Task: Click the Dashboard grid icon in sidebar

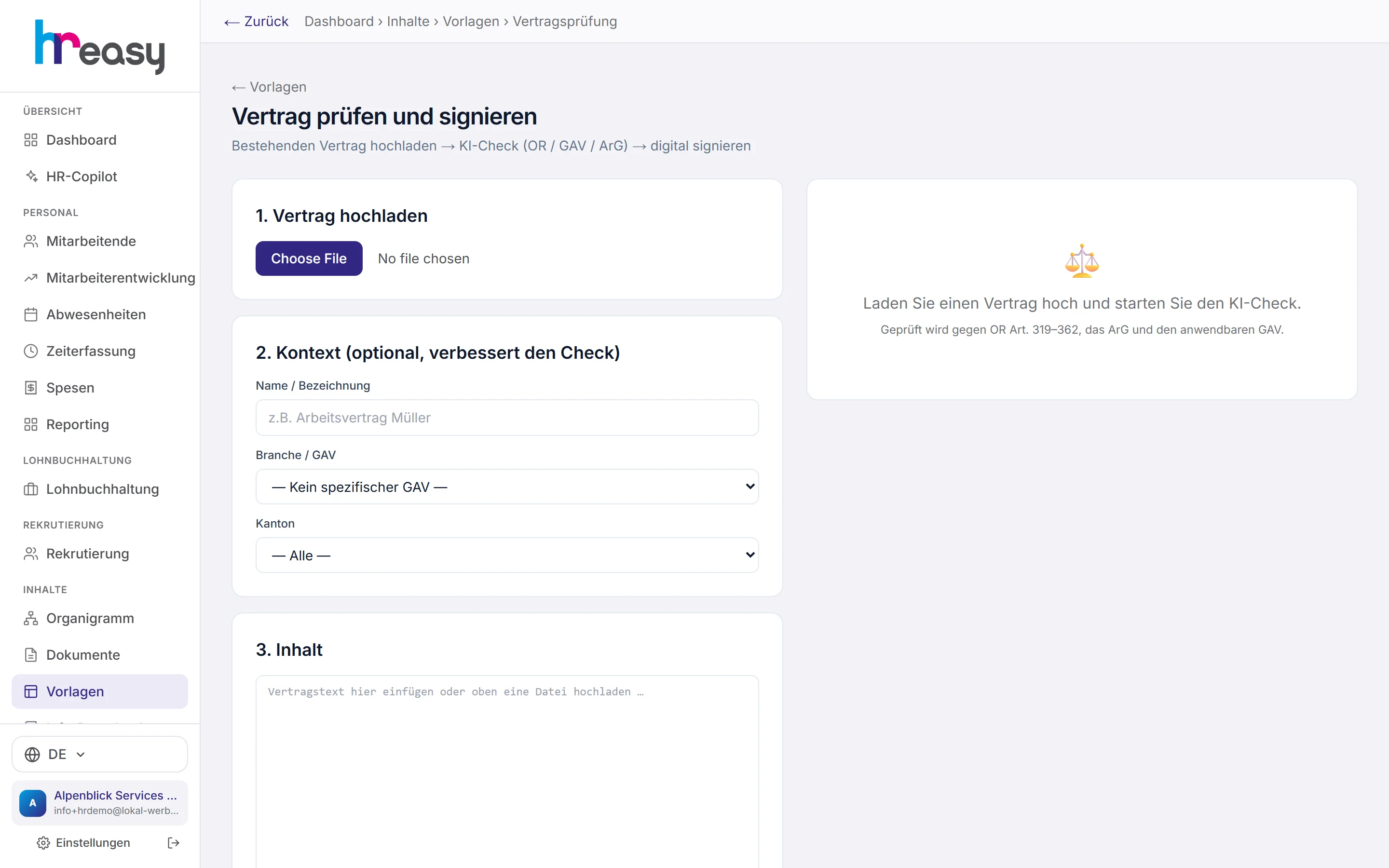Action: 31,140
